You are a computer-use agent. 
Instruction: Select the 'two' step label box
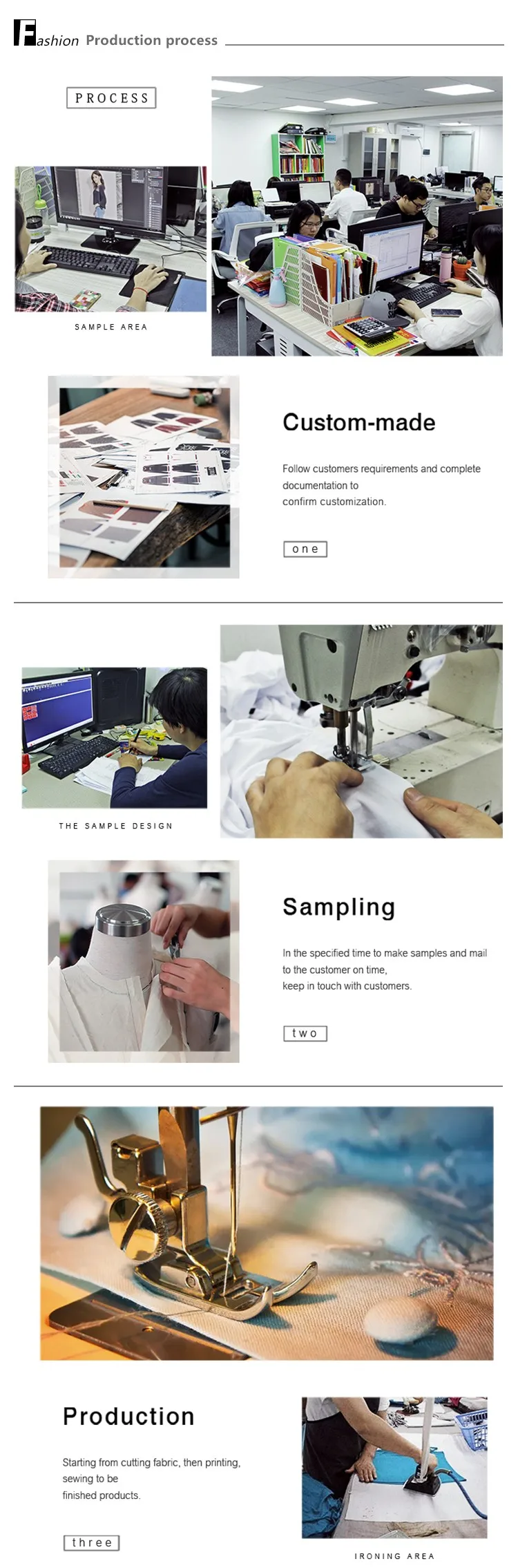305,1033
